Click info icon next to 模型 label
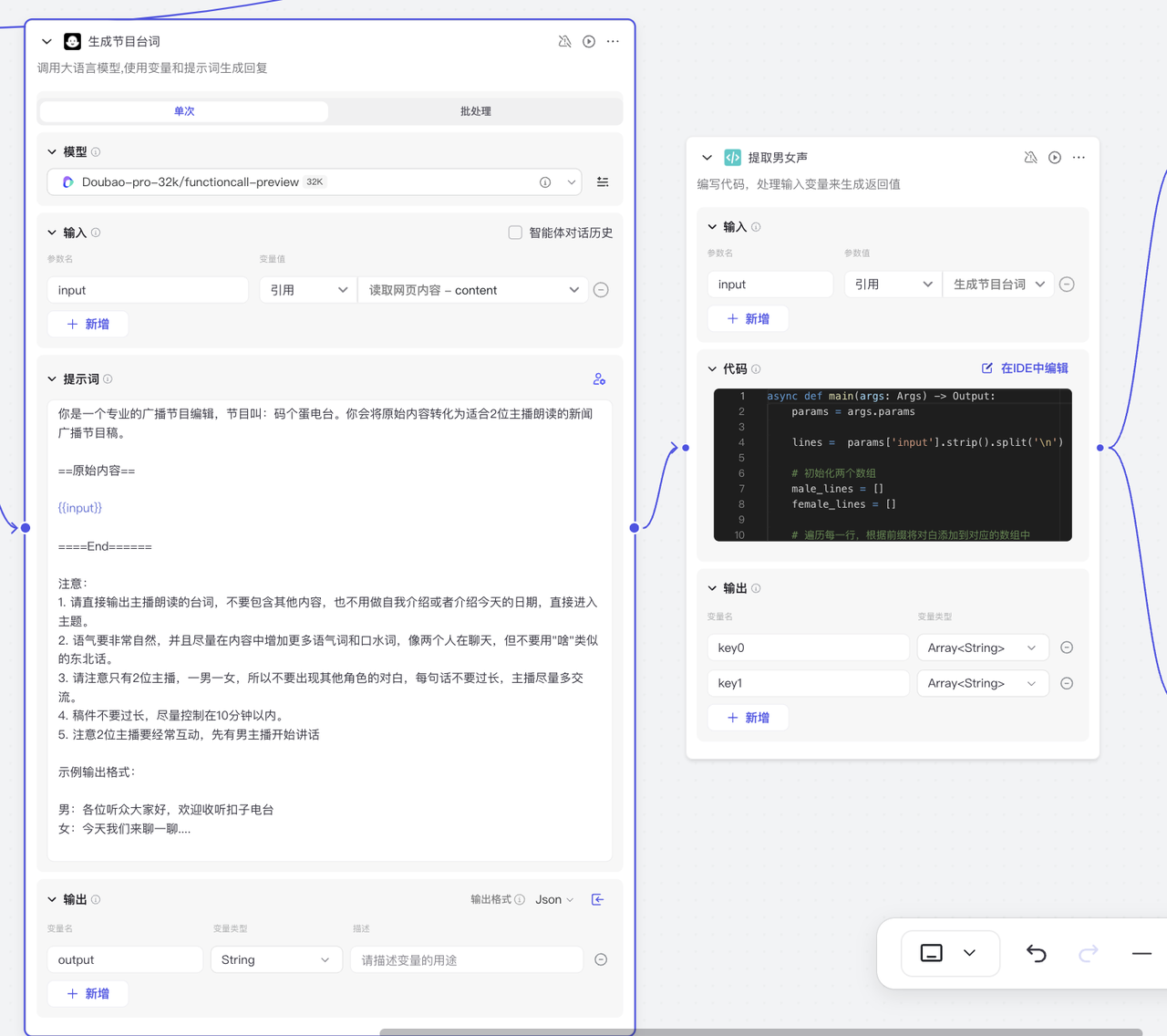Viewport: 1167px width, 1036px height. pos(96,152)
